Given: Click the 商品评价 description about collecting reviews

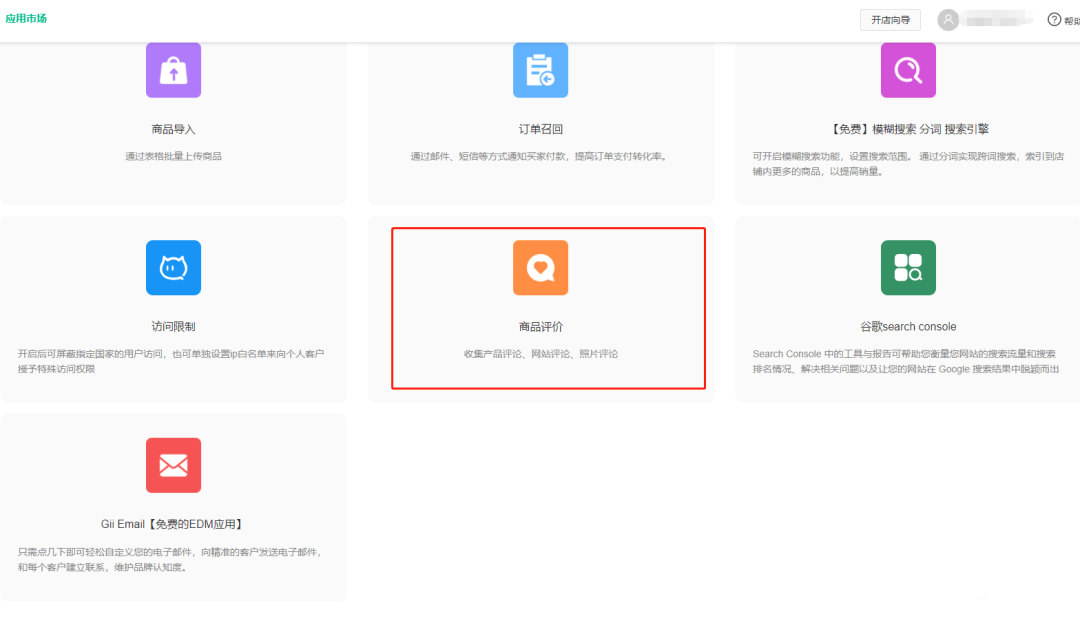Looking at the screenshot, I should pyautogui.click(x=540, y=354).
